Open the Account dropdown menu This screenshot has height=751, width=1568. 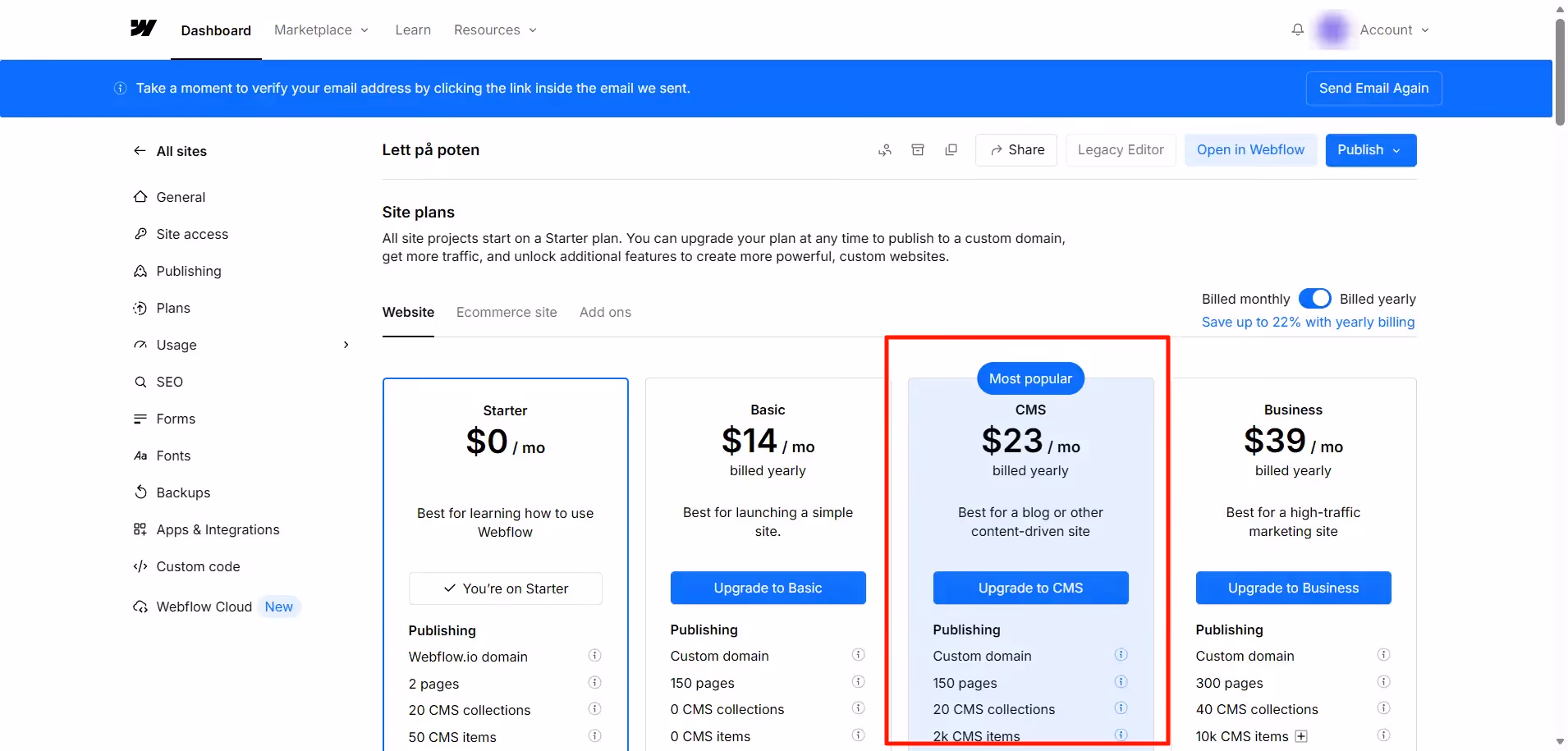1394,30
